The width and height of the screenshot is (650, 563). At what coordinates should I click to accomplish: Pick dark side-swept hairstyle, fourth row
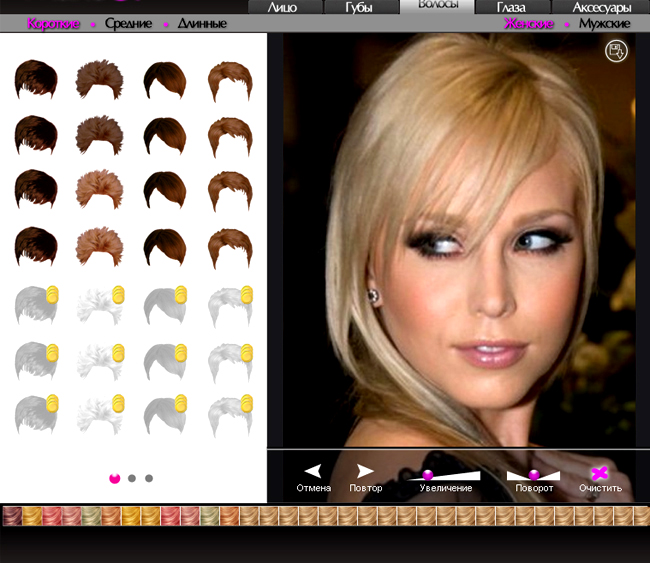[36, 246]
